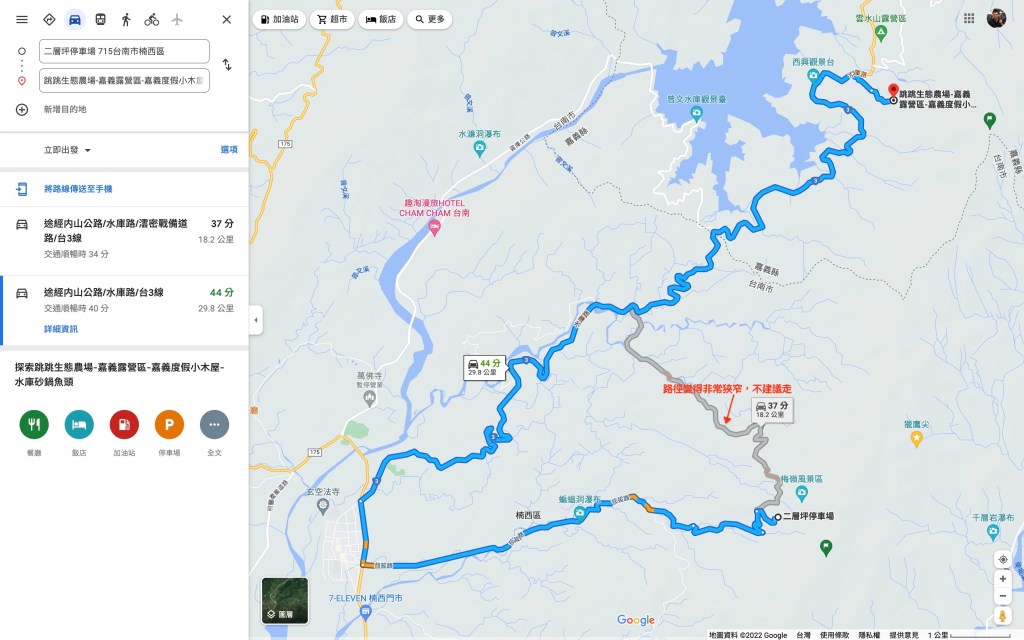Swap origin and destination with reverse arrows
Screen dimensions: 1024x640
click(x=227, y=65)
